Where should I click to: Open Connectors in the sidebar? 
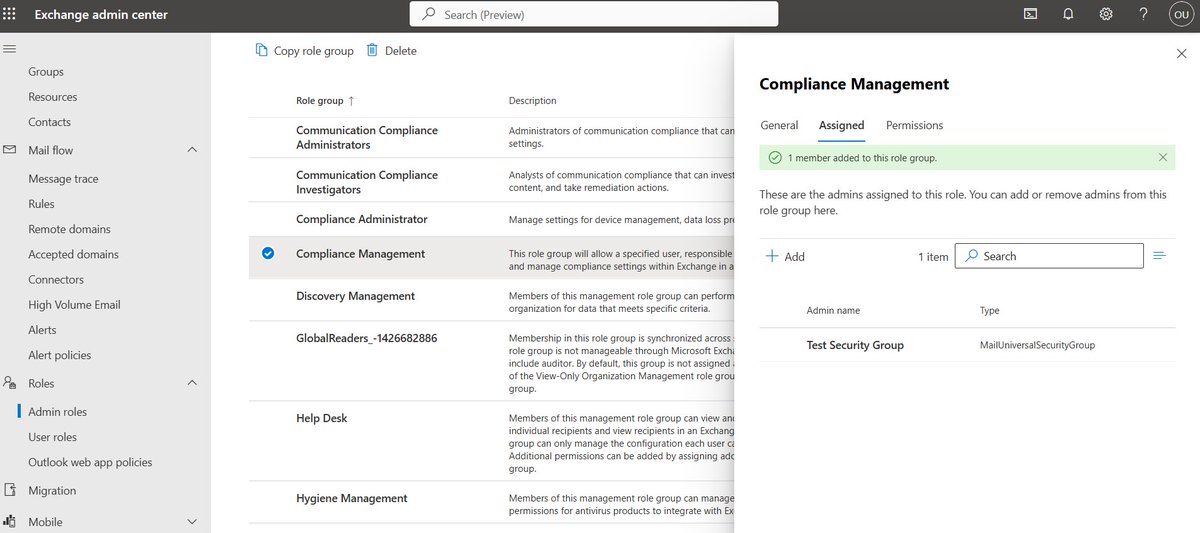[56, 280]
